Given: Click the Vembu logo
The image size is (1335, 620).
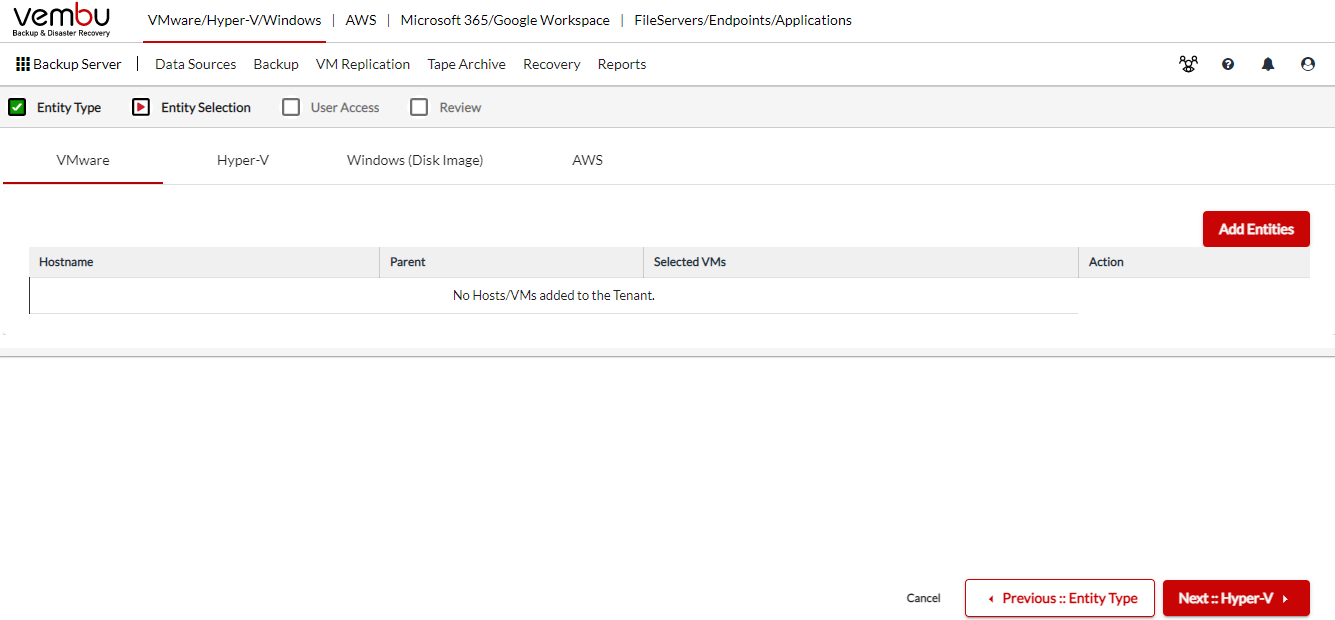Looking at the screenshot, I should (61, 20).
